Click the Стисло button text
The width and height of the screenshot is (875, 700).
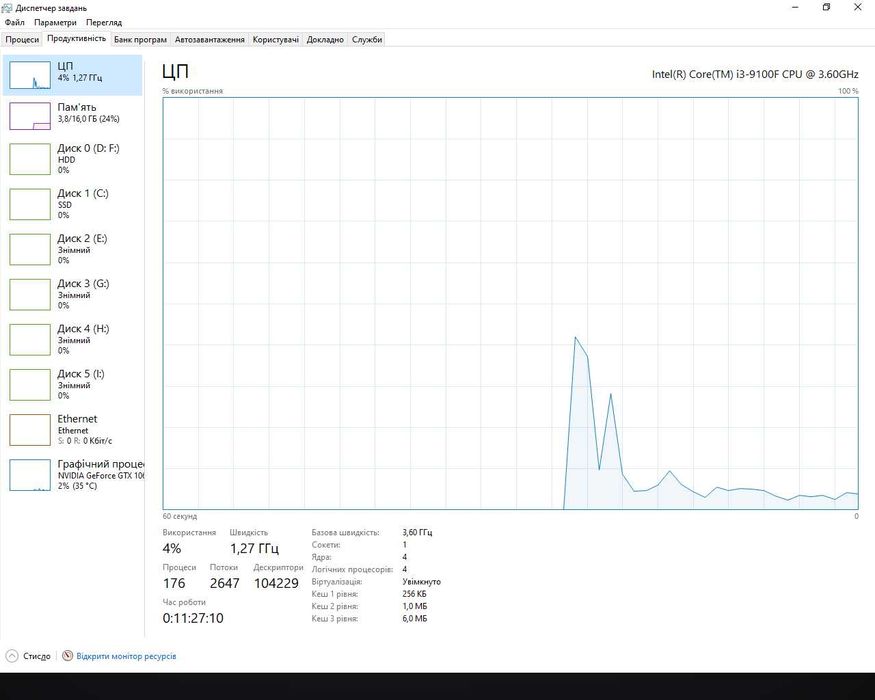click(37, 656)
